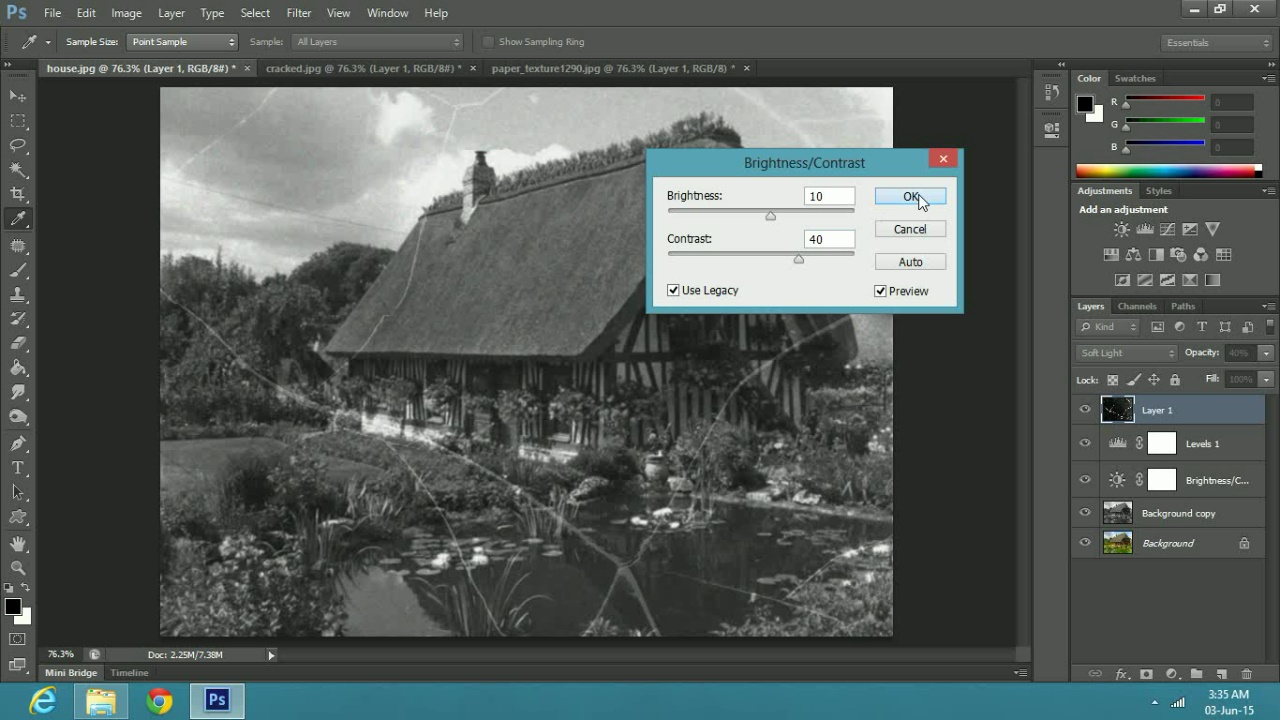
Task: Click the Auto button
Action: point(910,262)
